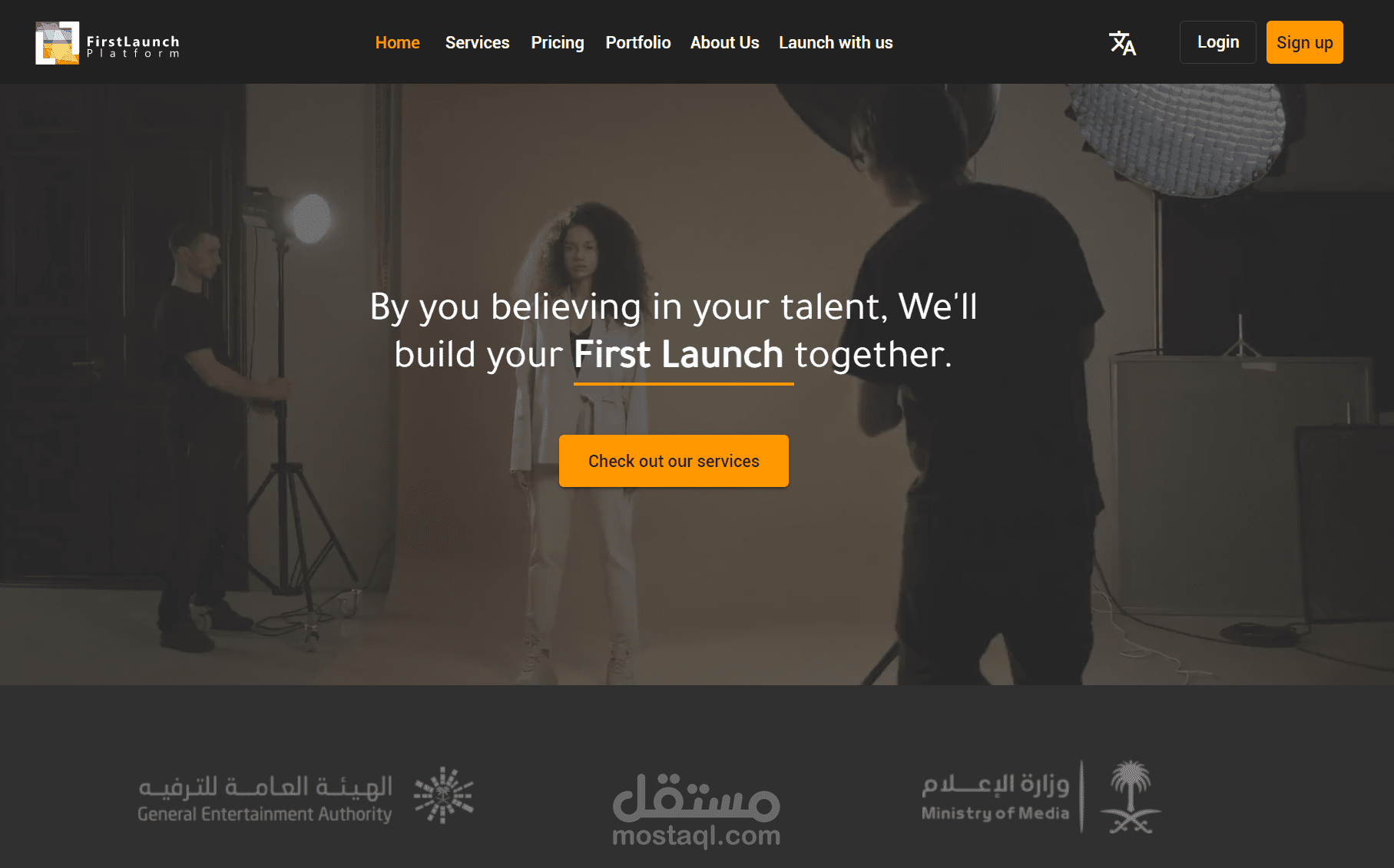Click the FirstLaunch Platform logo image
The image size is (1394, 868).
pyautogui.click(x=57, y=43)
